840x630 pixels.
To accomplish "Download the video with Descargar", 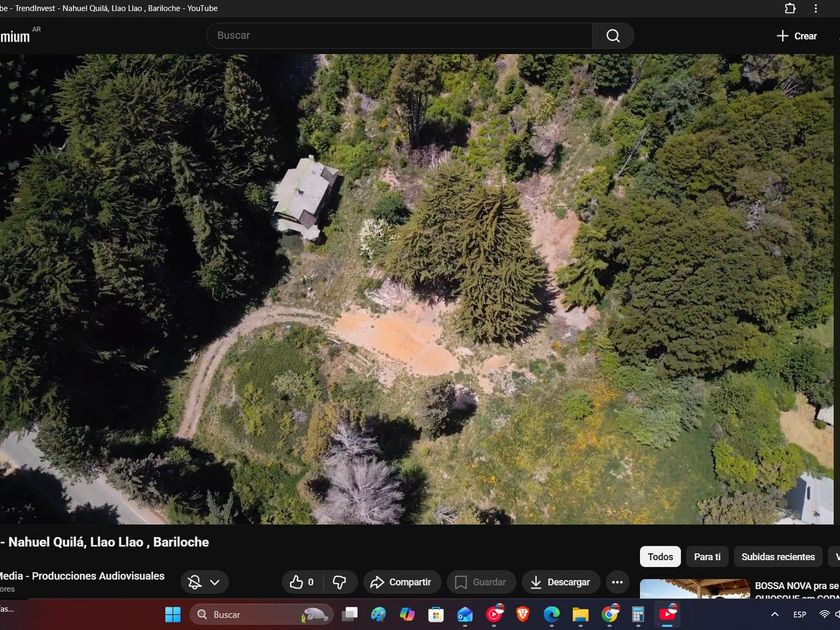I will coord(560,582).
